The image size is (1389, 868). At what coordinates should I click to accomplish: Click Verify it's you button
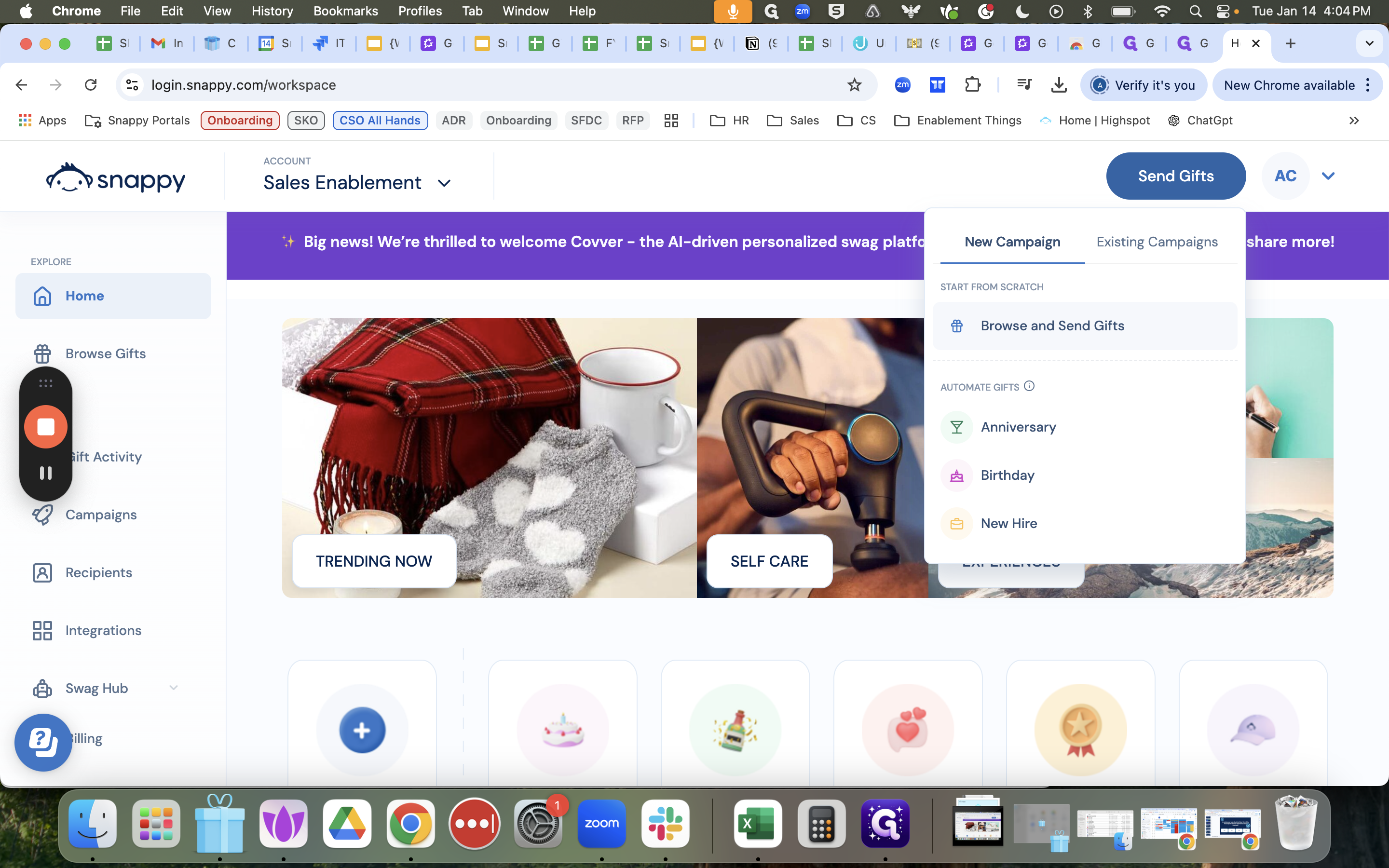[1144, 85]
